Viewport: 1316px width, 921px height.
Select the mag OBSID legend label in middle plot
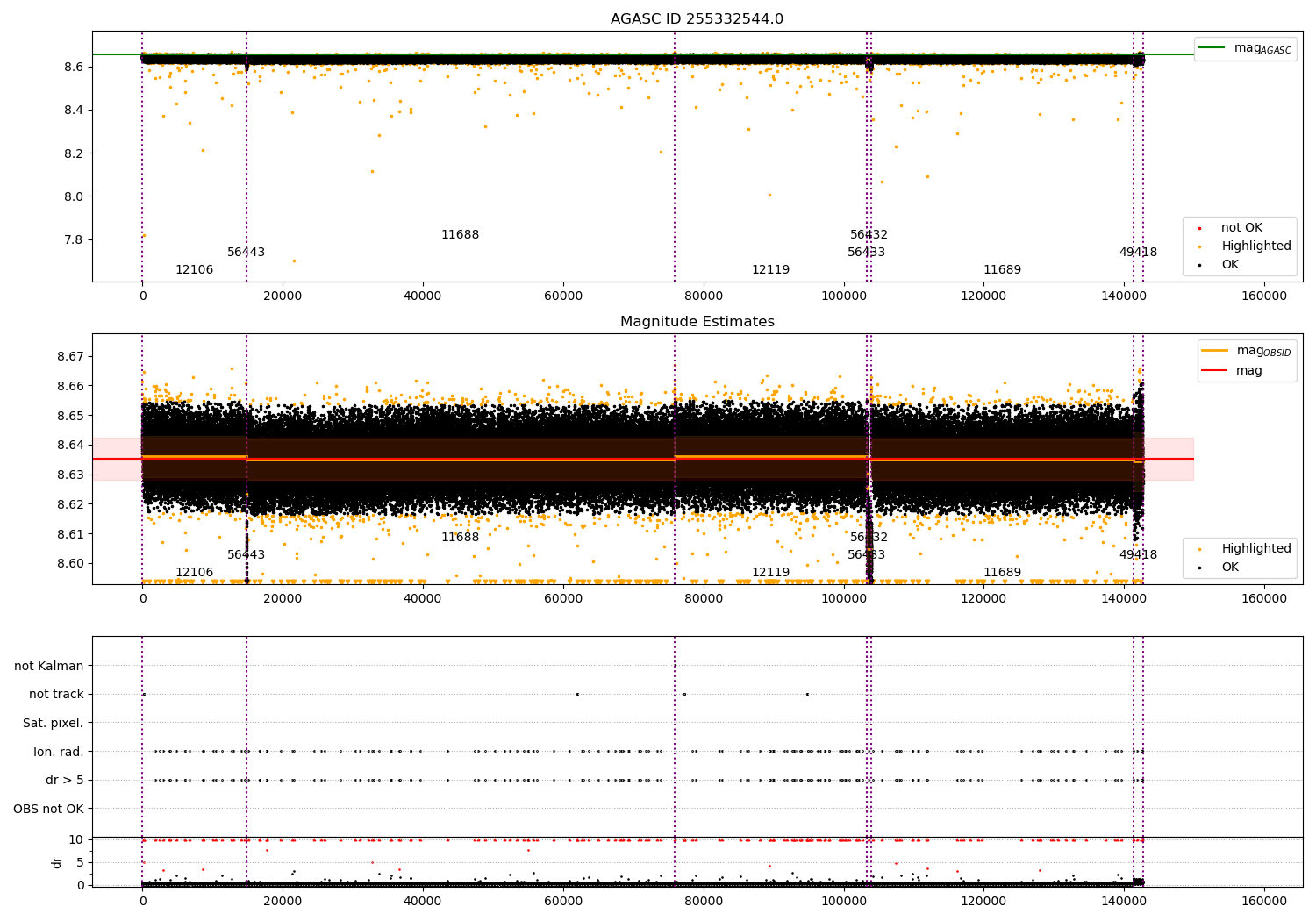click(1263, 351)
